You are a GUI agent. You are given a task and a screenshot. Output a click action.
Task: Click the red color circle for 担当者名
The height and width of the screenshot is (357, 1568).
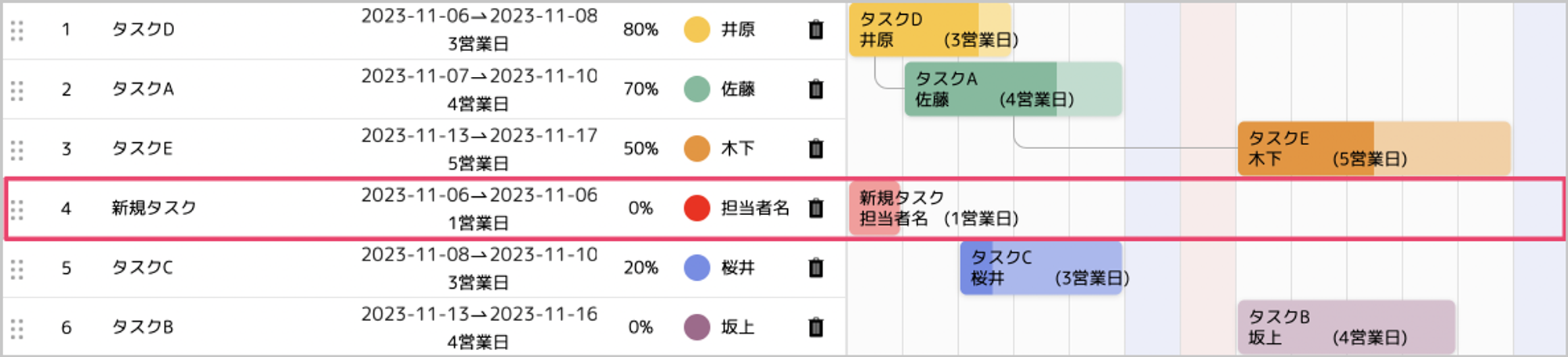coord(696,209)
